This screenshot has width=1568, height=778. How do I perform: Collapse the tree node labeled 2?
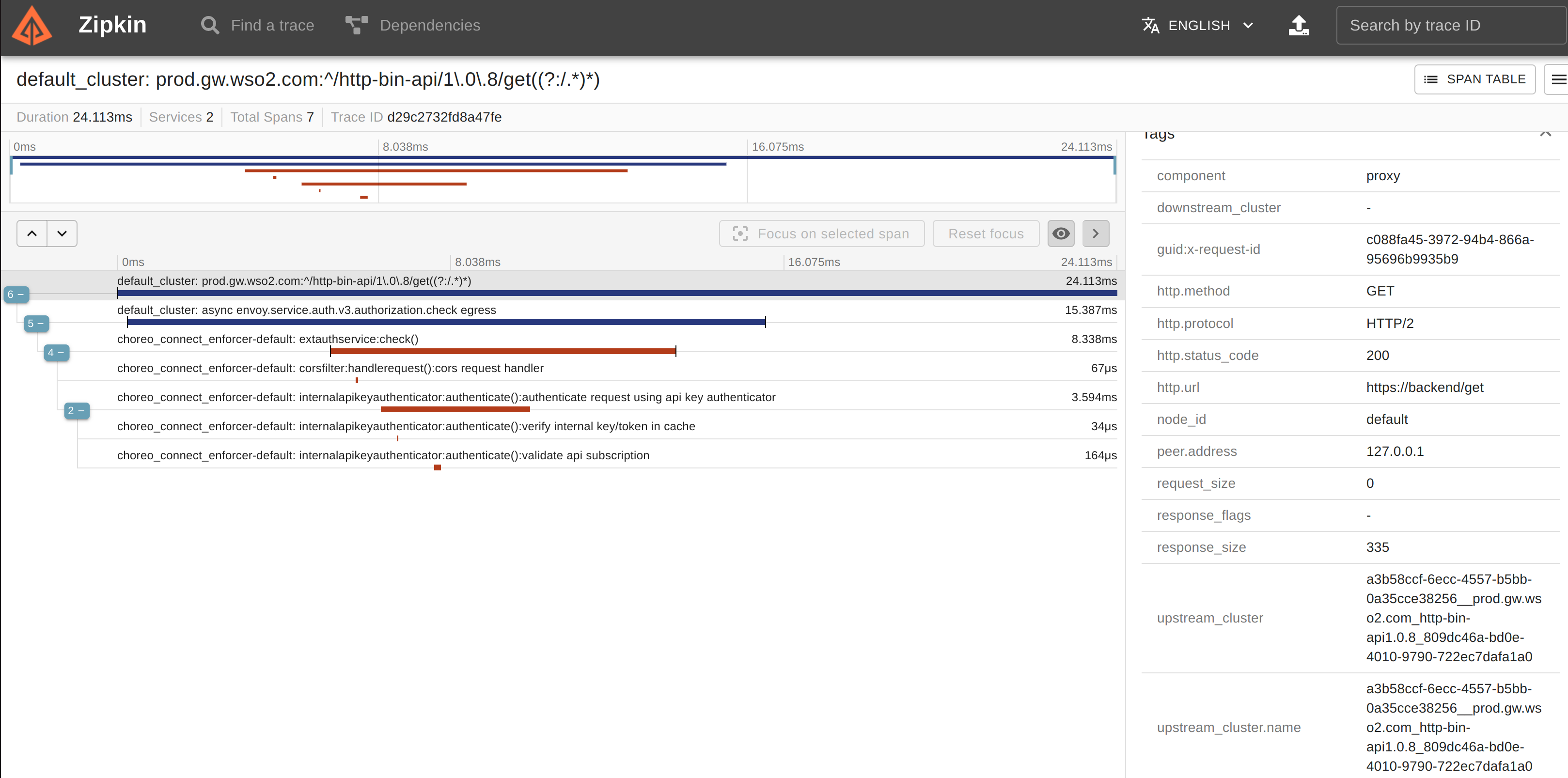(76, 411)
